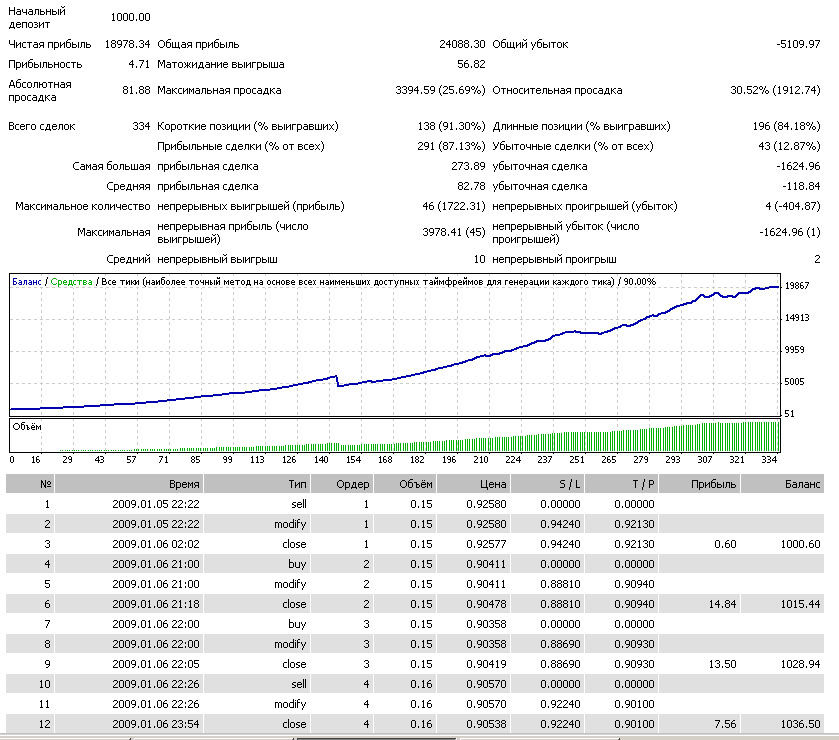This screenshot has height=740, width=839.
Task: Click the 'Чистая прибыль' label
Action: 50,44
